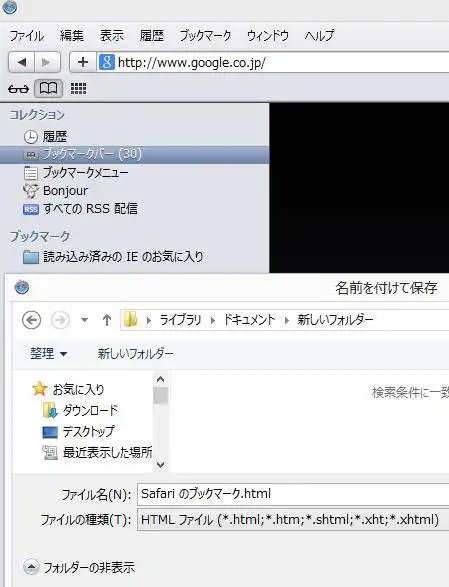Click the Safari compass icon in title bar

coord(9,6)
